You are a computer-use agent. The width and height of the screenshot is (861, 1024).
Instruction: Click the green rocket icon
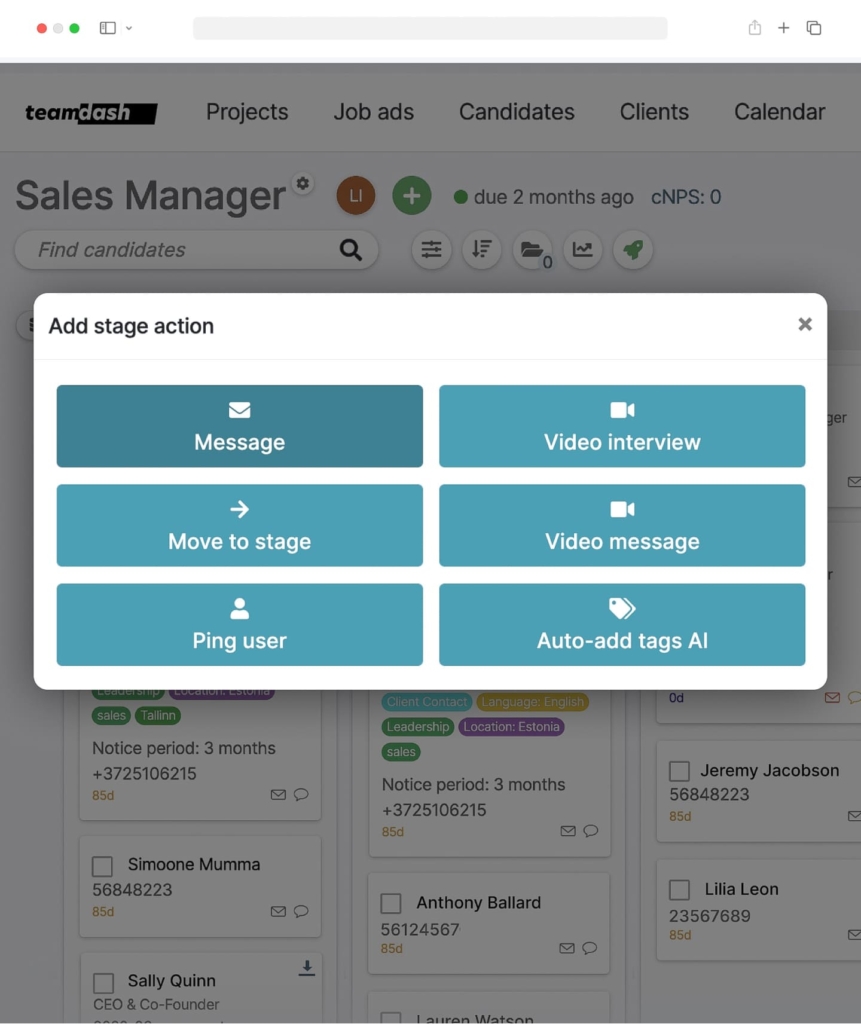(633, 249)
